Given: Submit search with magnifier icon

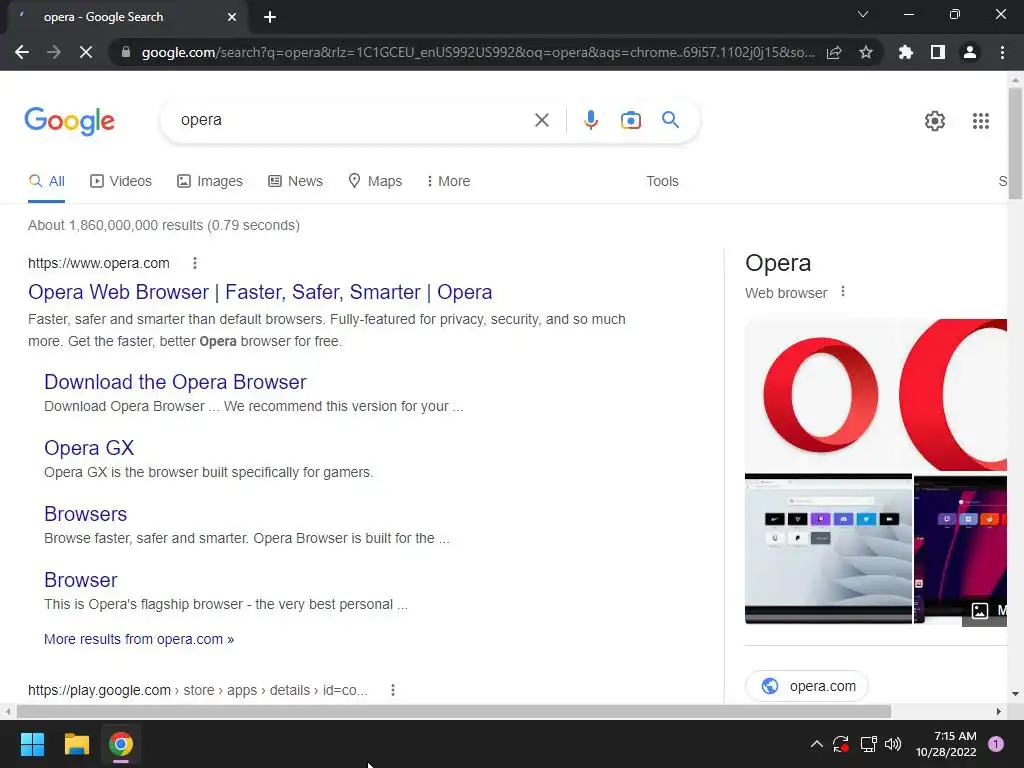Looking at the screenshot, I should tap(670, 120).
